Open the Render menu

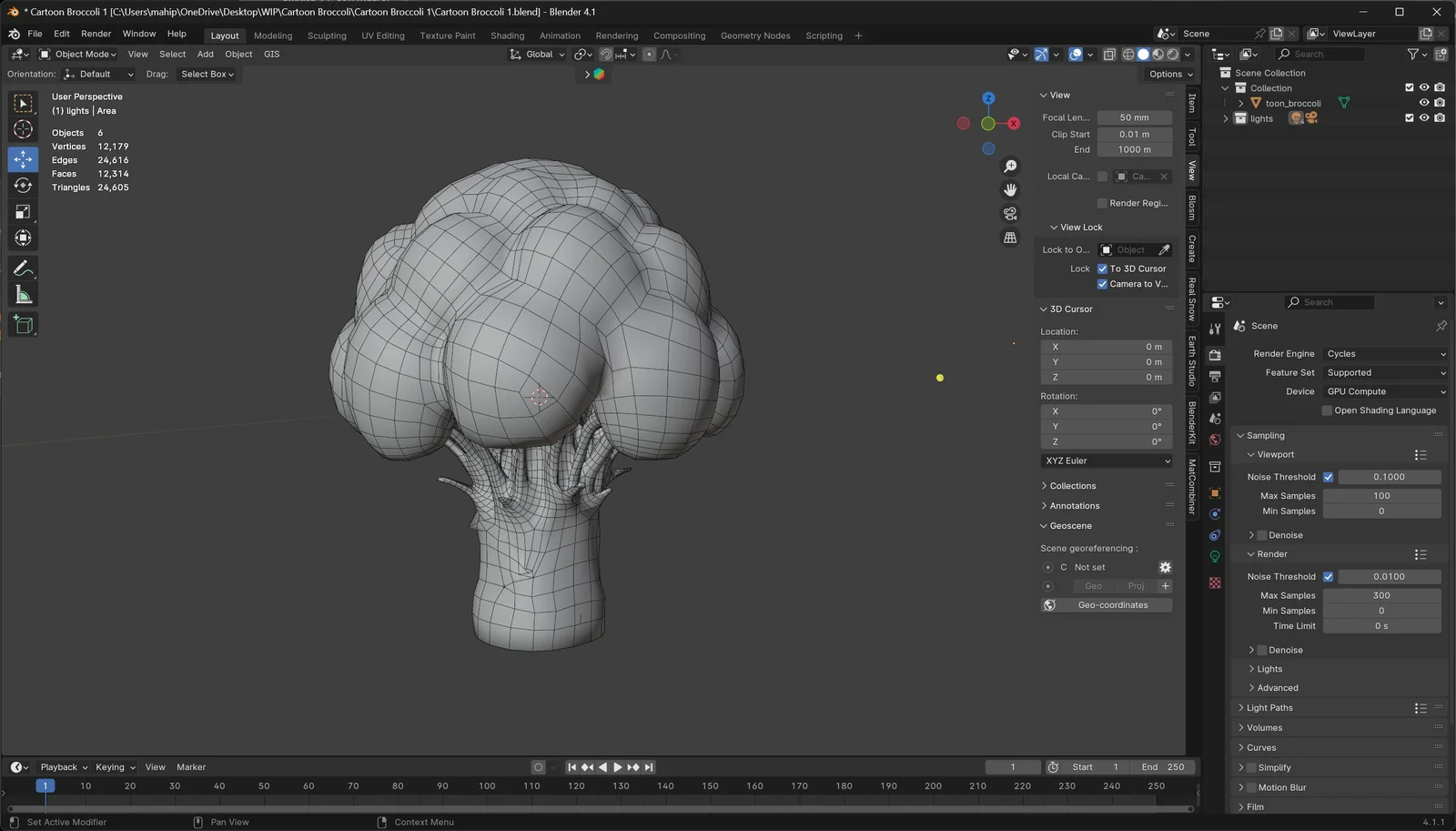pyautogui.click(x=96, y=34)
